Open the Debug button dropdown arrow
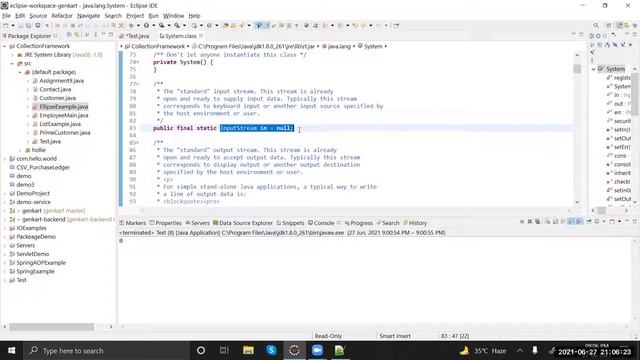 [x=138, y=25]
